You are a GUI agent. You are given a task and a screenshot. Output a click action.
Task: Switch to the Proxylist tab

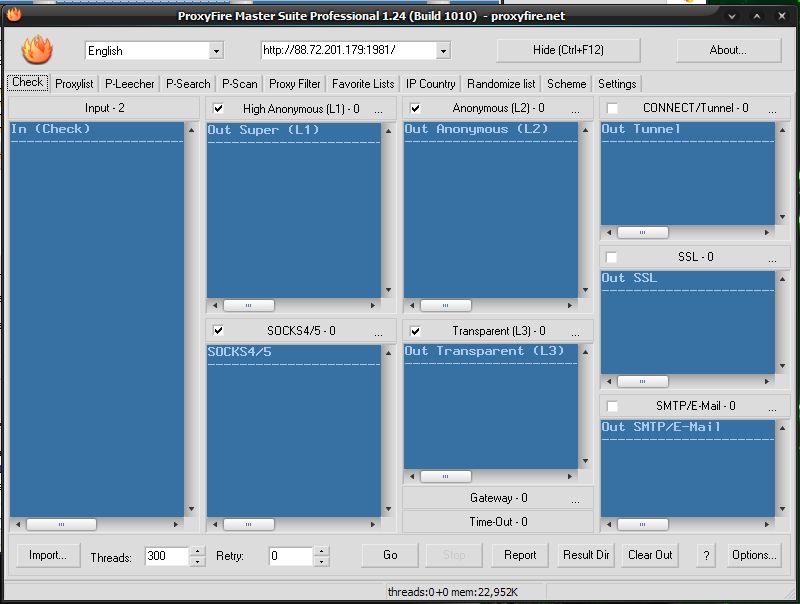(x=74, y=84)
